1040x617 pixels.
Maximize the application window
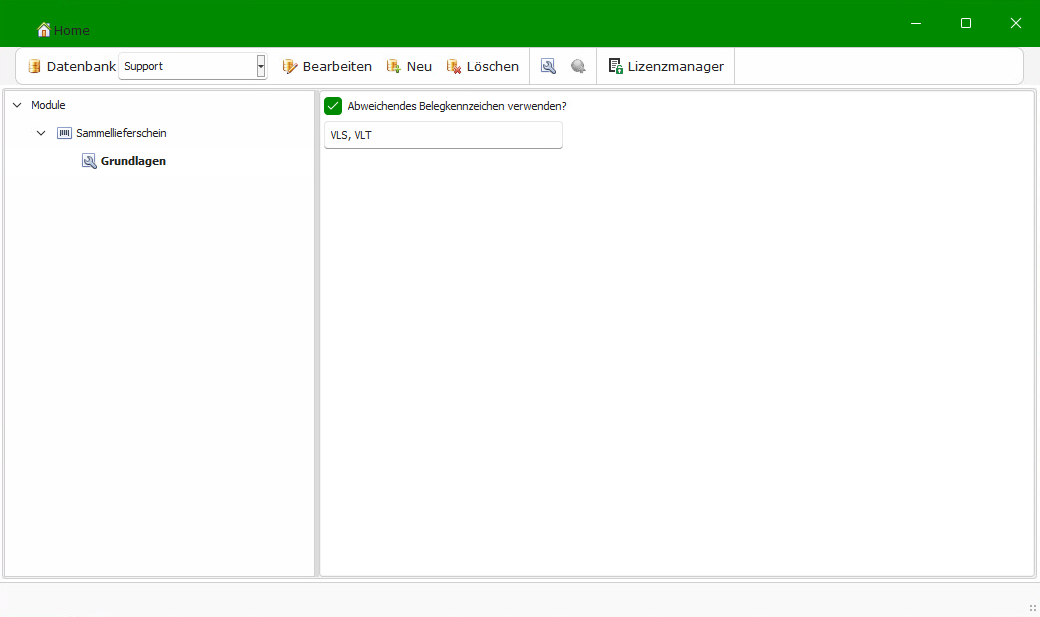966,23
